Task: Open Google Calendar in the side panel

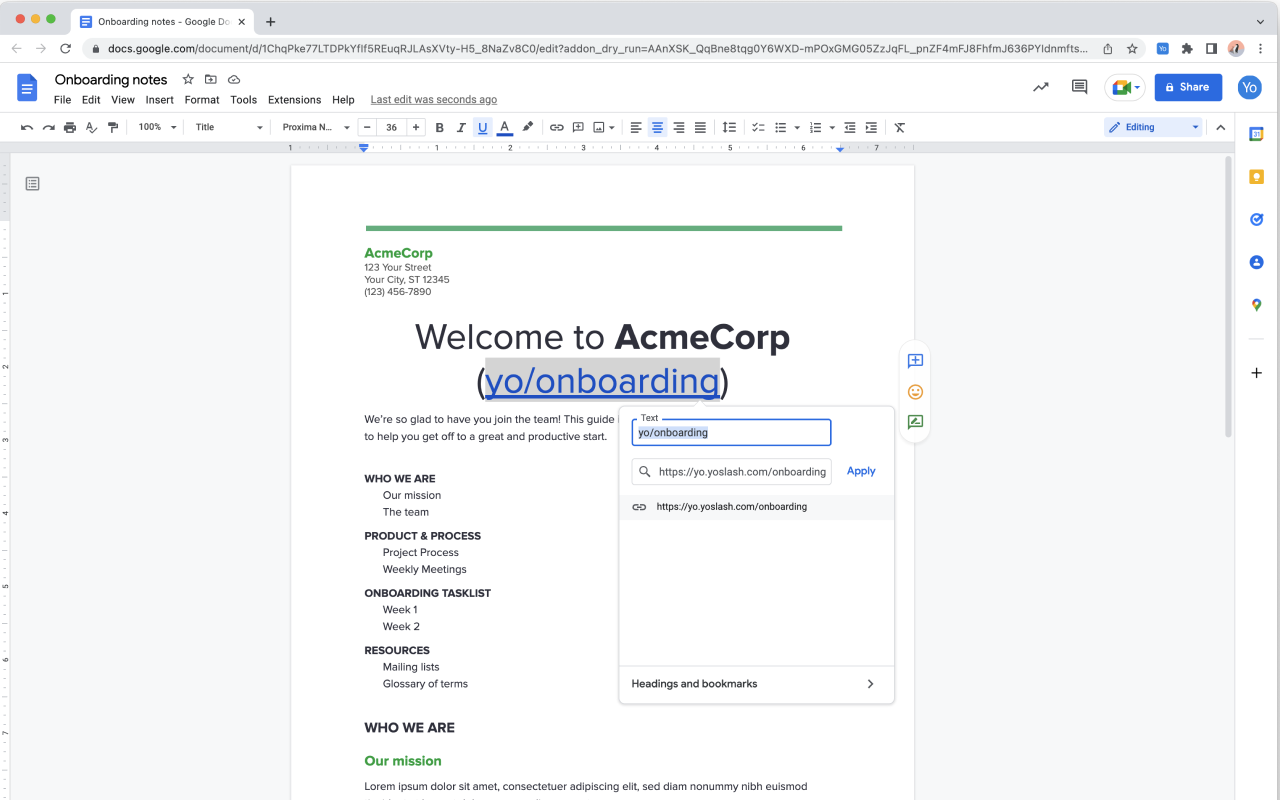Action: 1257,133
